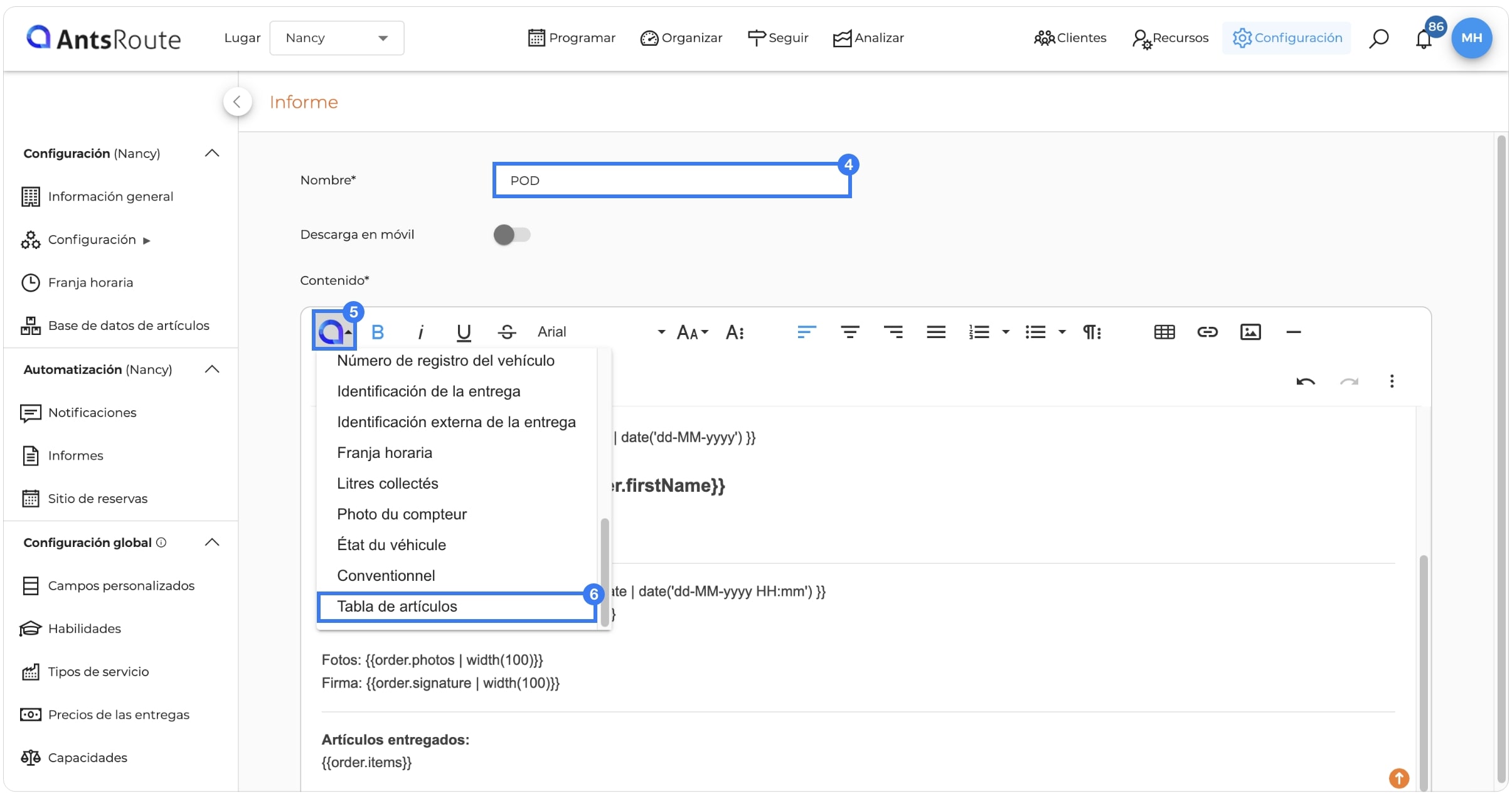The height and width of the screenshot is (796, 1512).
Task: Open ordered list style dropdown arrow
Action: [1006, 332]
